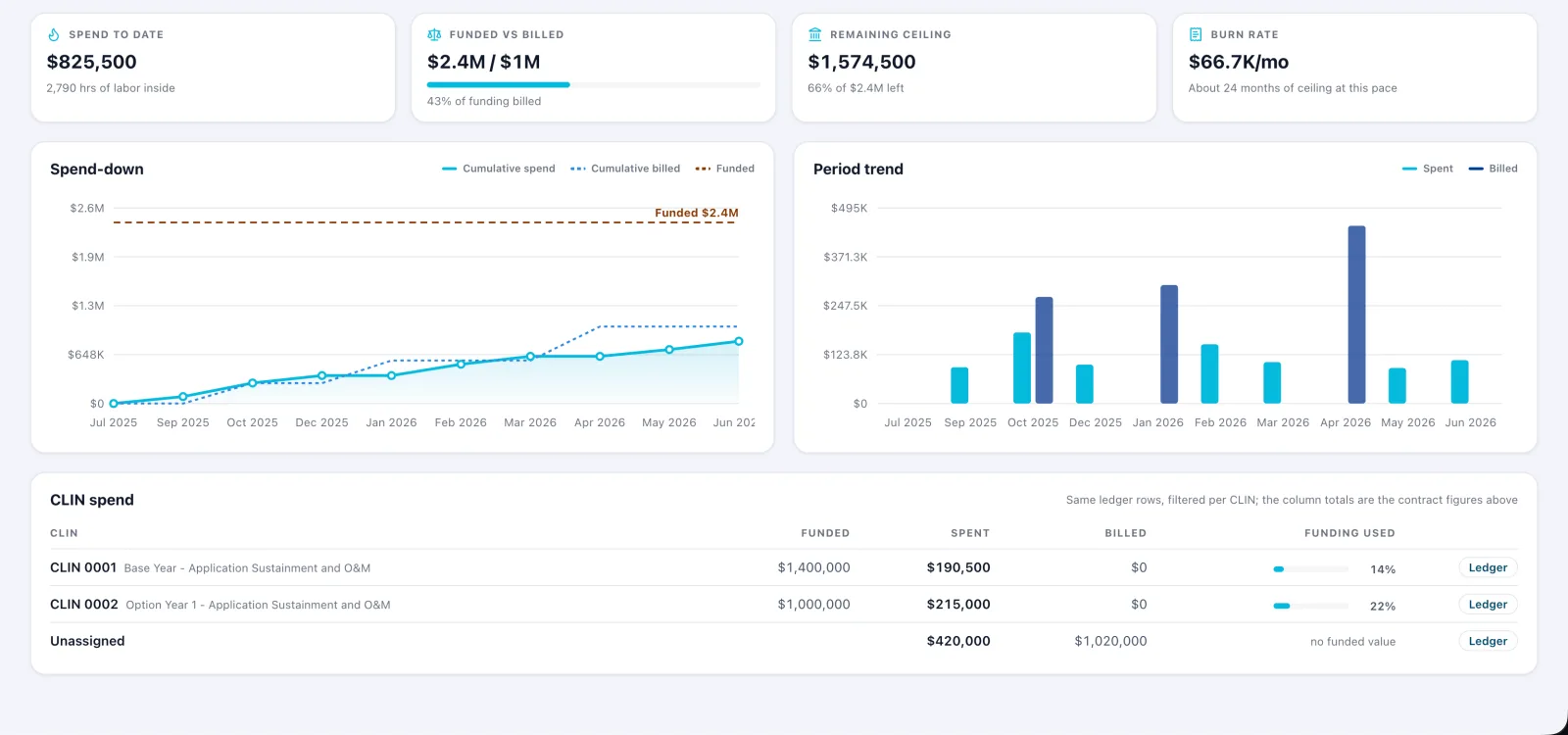Viewport: 1568px width, 735px height.
Task: Select the Unassigned row label
Action: [87, 641]
